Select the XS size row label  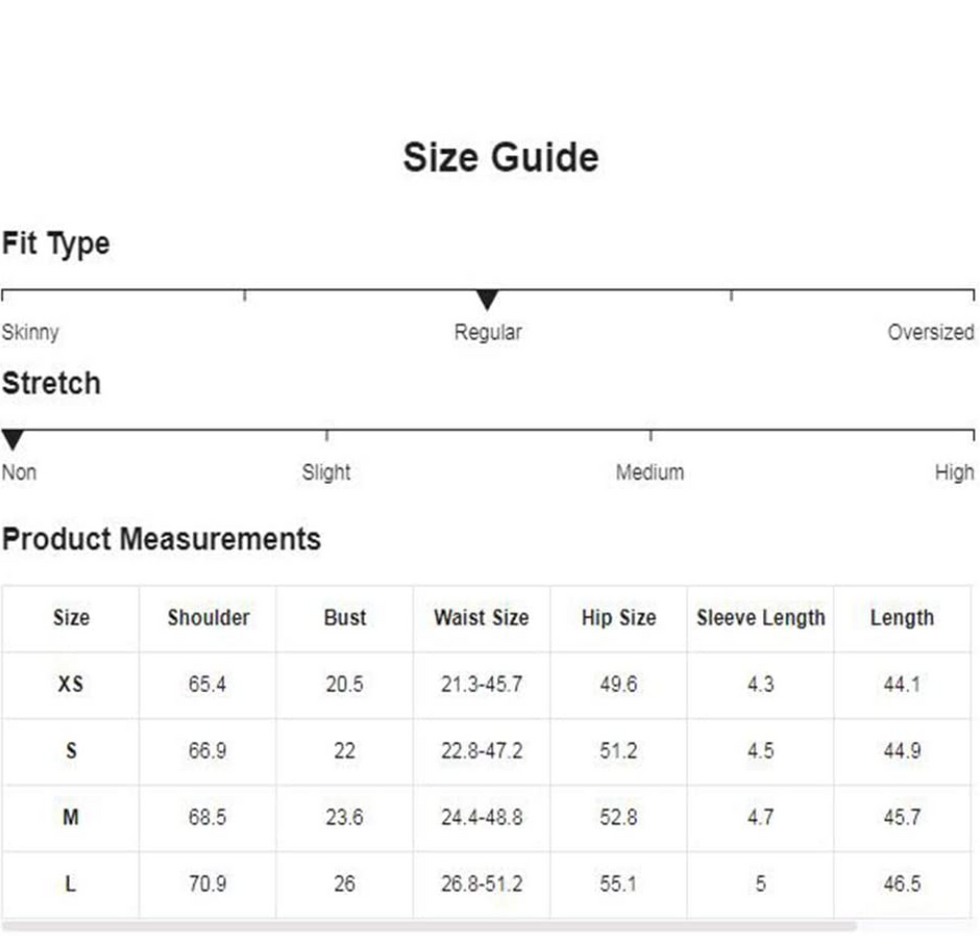pos(71,685)
